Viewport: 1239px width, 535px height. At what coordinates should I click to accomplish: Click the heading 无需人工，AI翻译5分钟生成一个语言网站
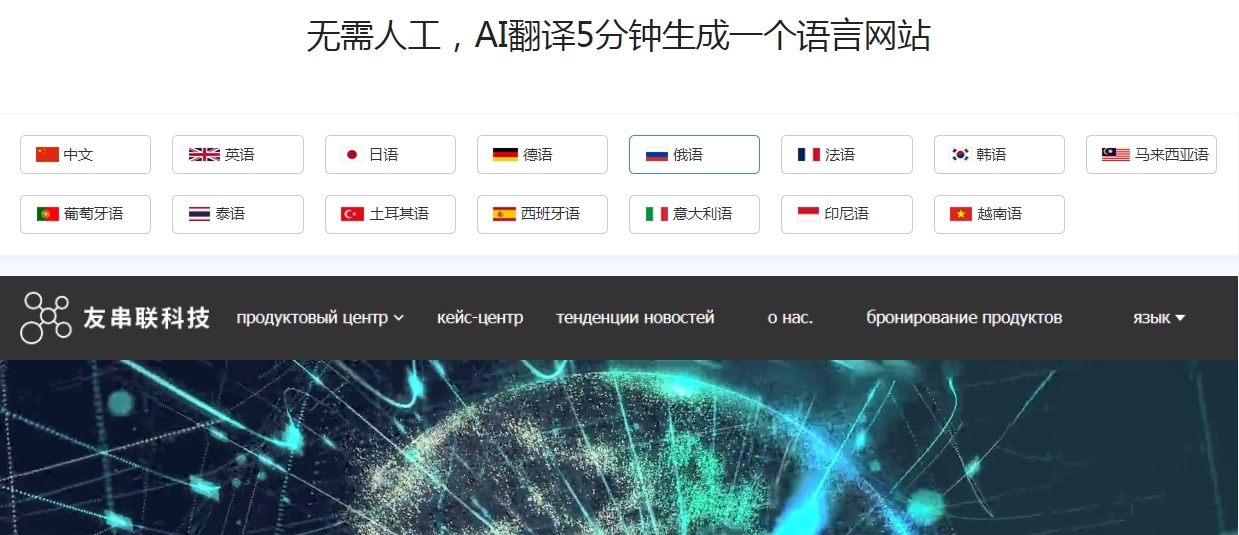[x=619, y=36]
